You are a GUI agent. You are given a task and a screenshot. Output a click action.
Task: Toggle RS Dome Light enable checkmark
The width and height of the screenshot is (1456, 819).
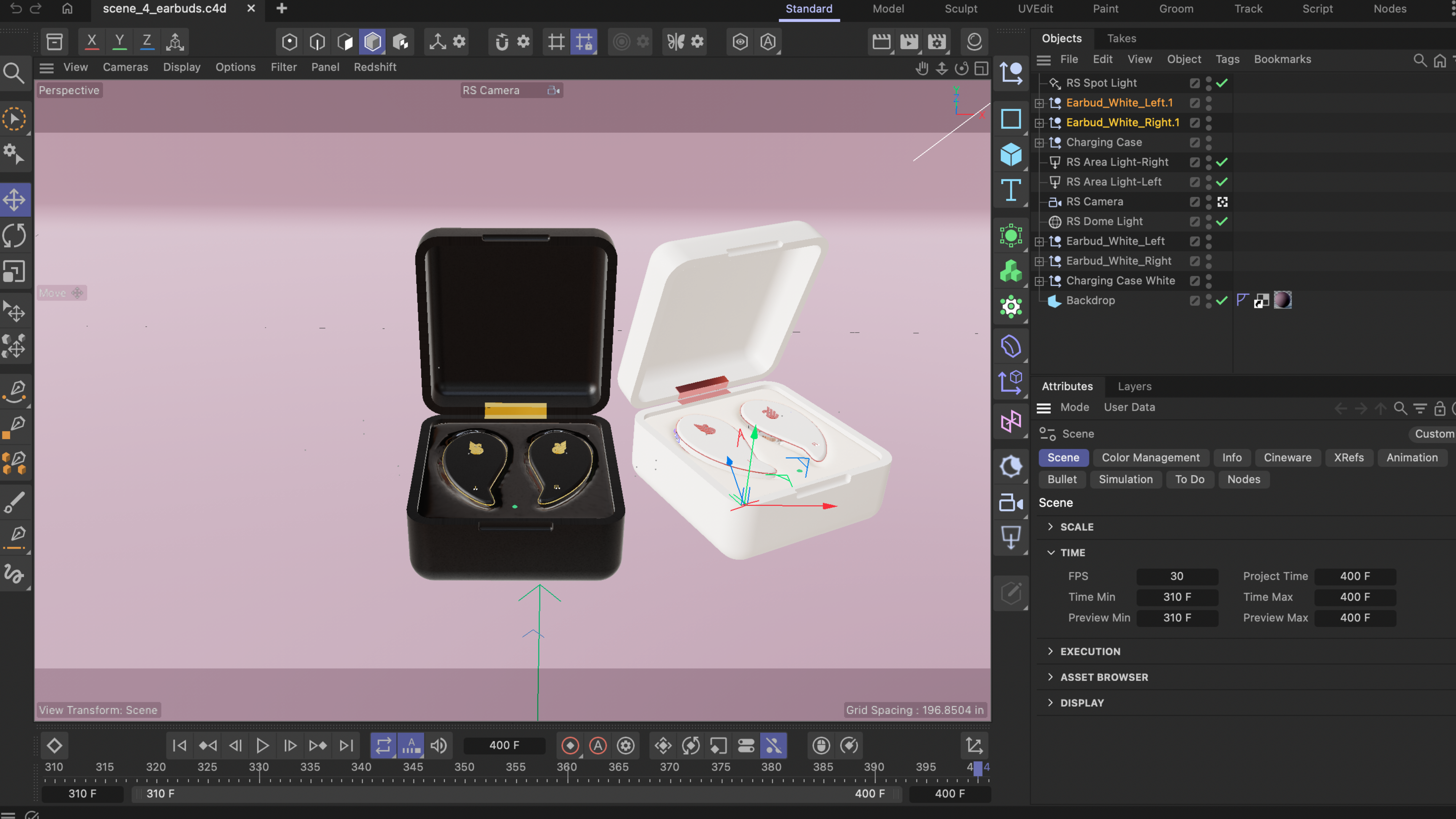[x=1222, y=222]
